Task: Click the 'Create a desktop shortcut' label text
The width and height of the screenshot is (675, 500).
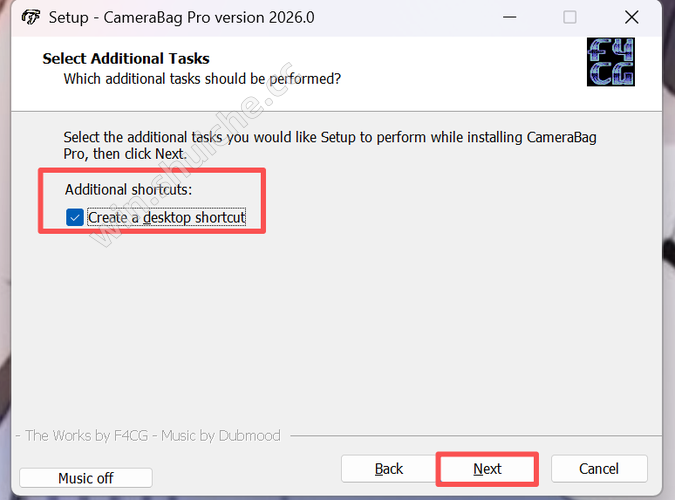Action: [166, 217]
